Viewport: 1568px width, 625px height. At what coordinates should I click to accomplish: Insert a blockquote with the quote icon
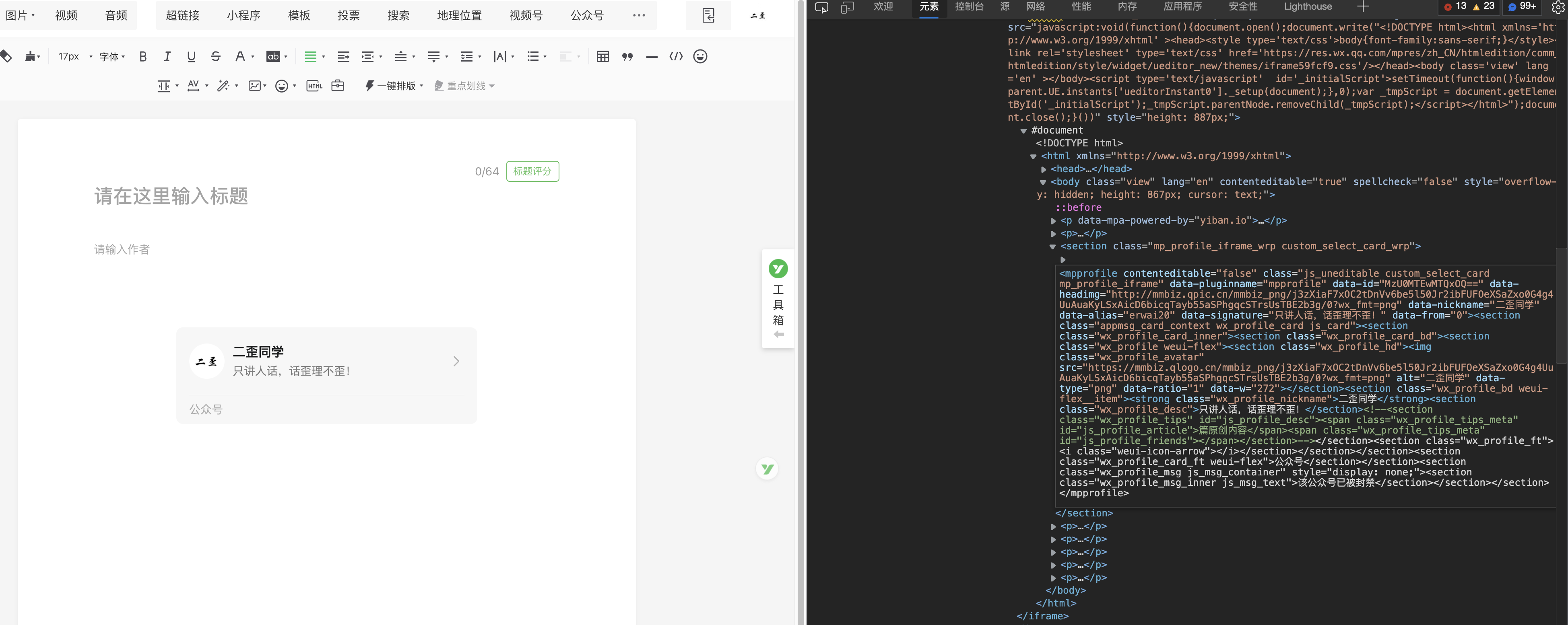point(627,57)
